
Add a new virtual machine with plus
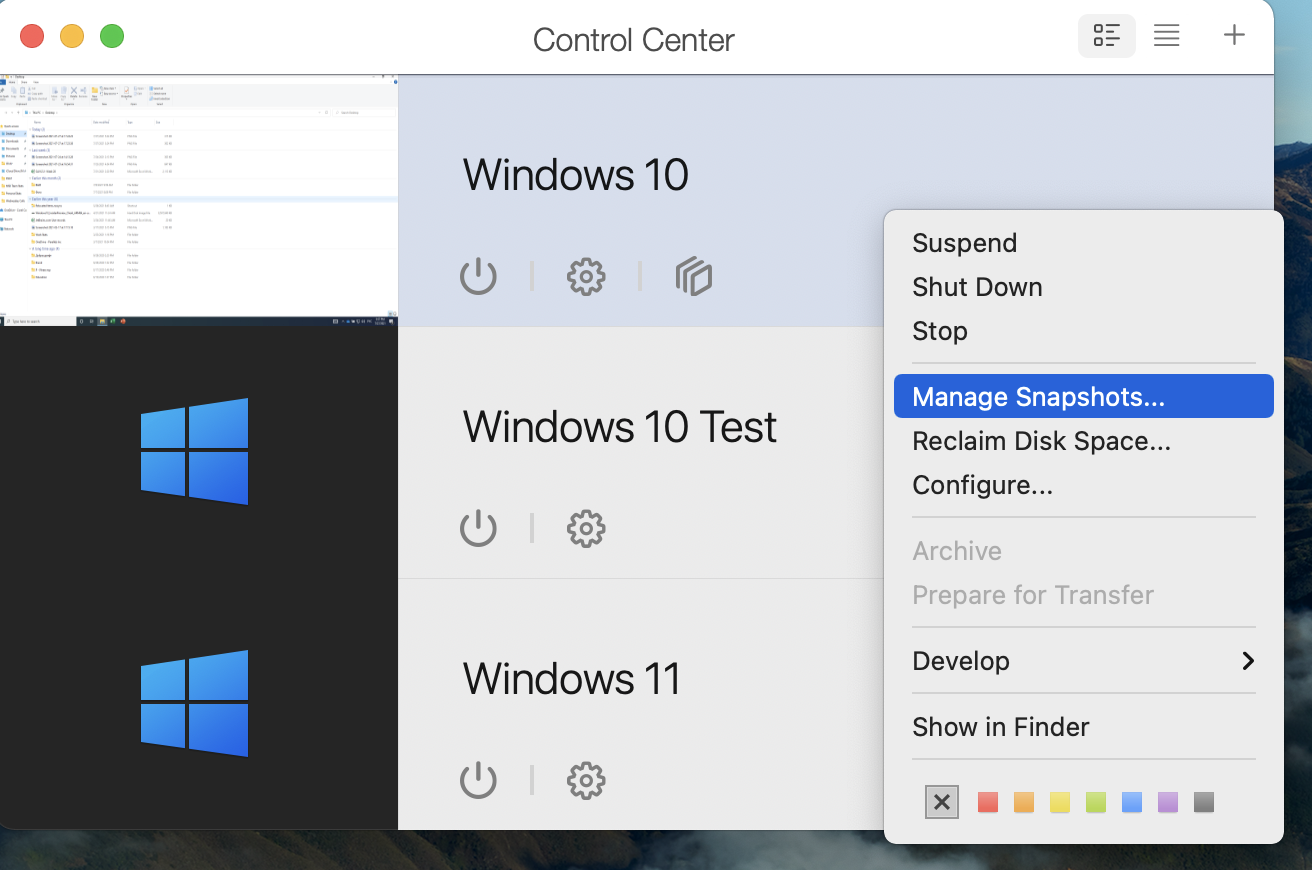pos(1234,35)
